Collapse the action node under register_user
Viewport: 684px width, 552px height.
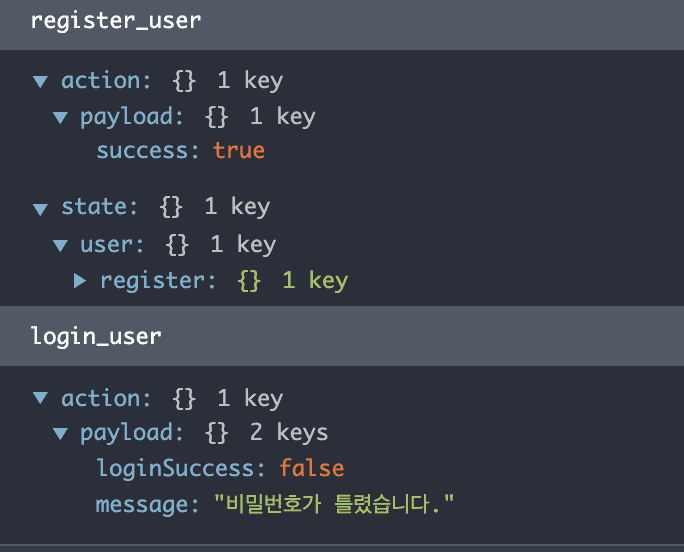click(x=40, y=81)
